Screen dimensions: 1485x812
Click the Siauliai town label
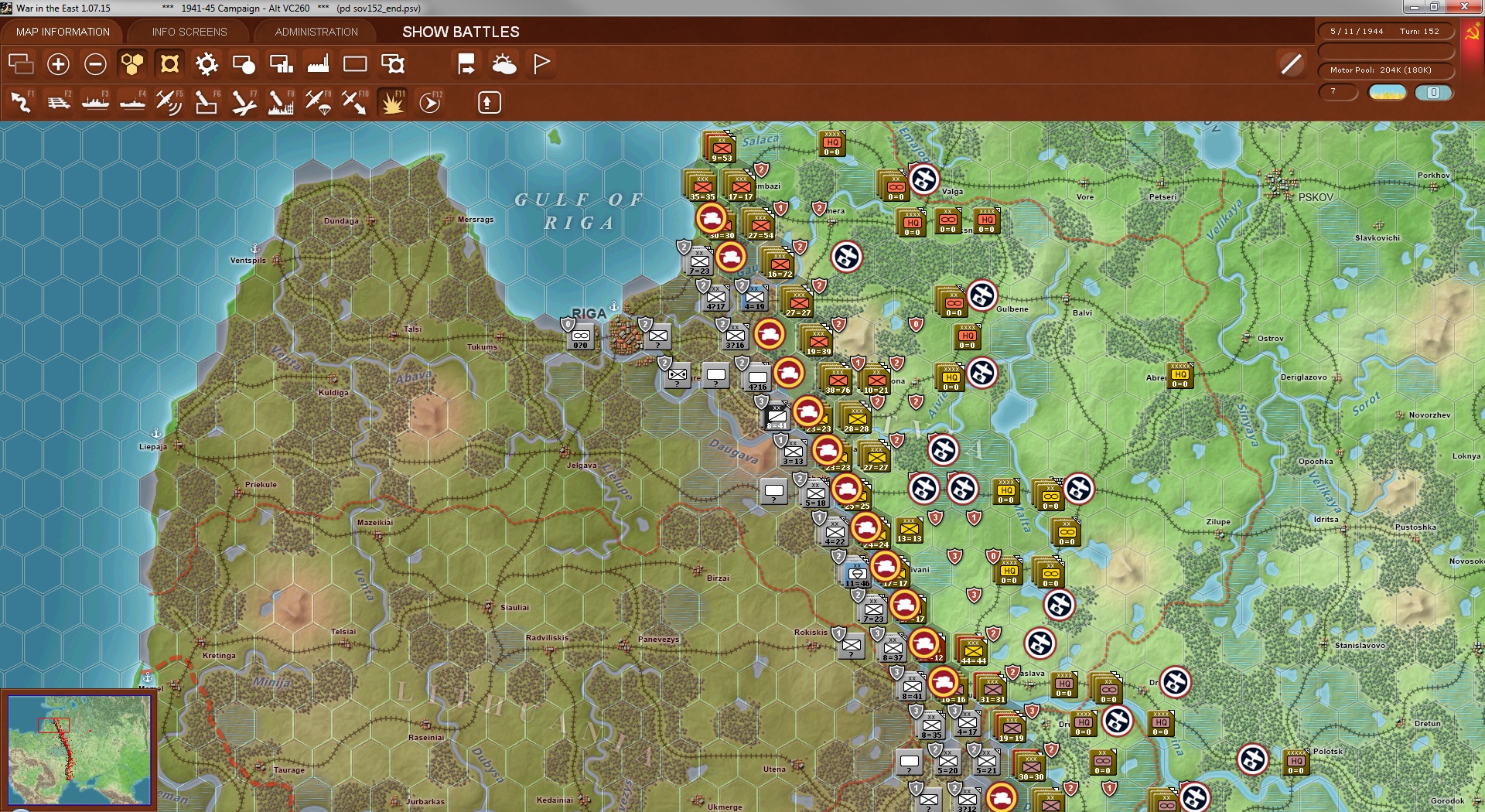514,608
